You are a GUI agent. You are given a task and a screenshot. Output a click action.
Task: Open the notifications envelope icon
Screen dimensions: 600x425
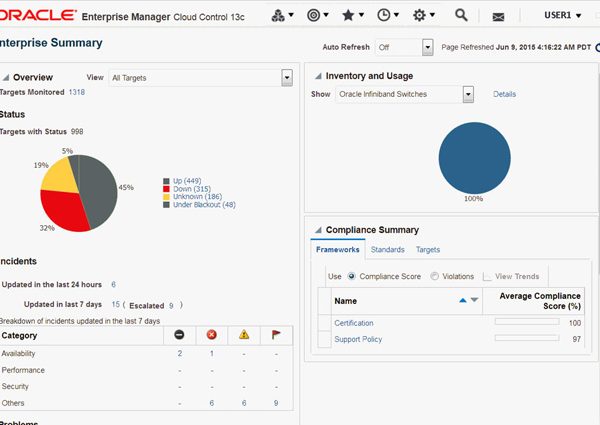tap(498, 17)
